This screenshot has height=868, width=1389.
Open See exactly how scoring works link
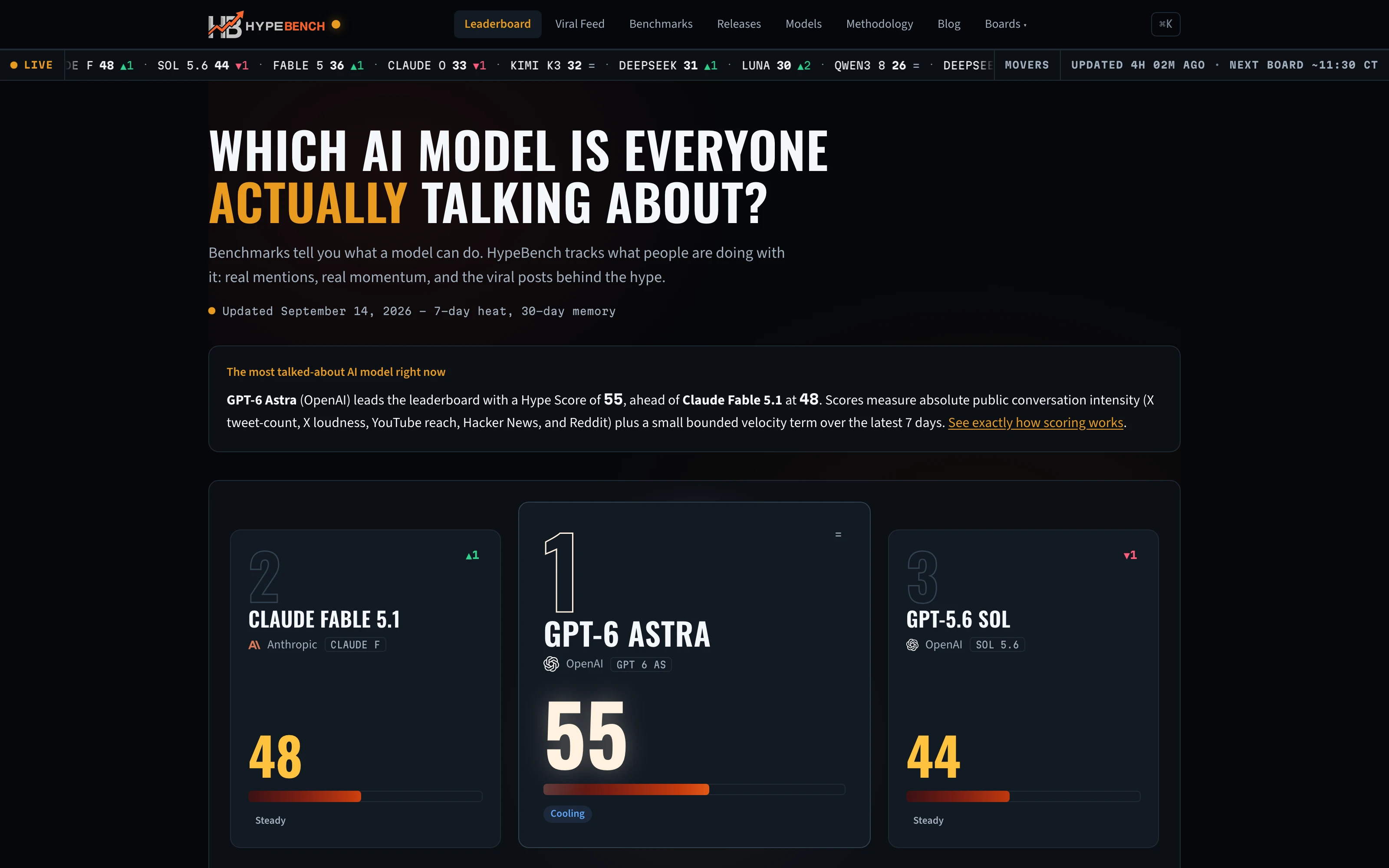(1035, 423)
